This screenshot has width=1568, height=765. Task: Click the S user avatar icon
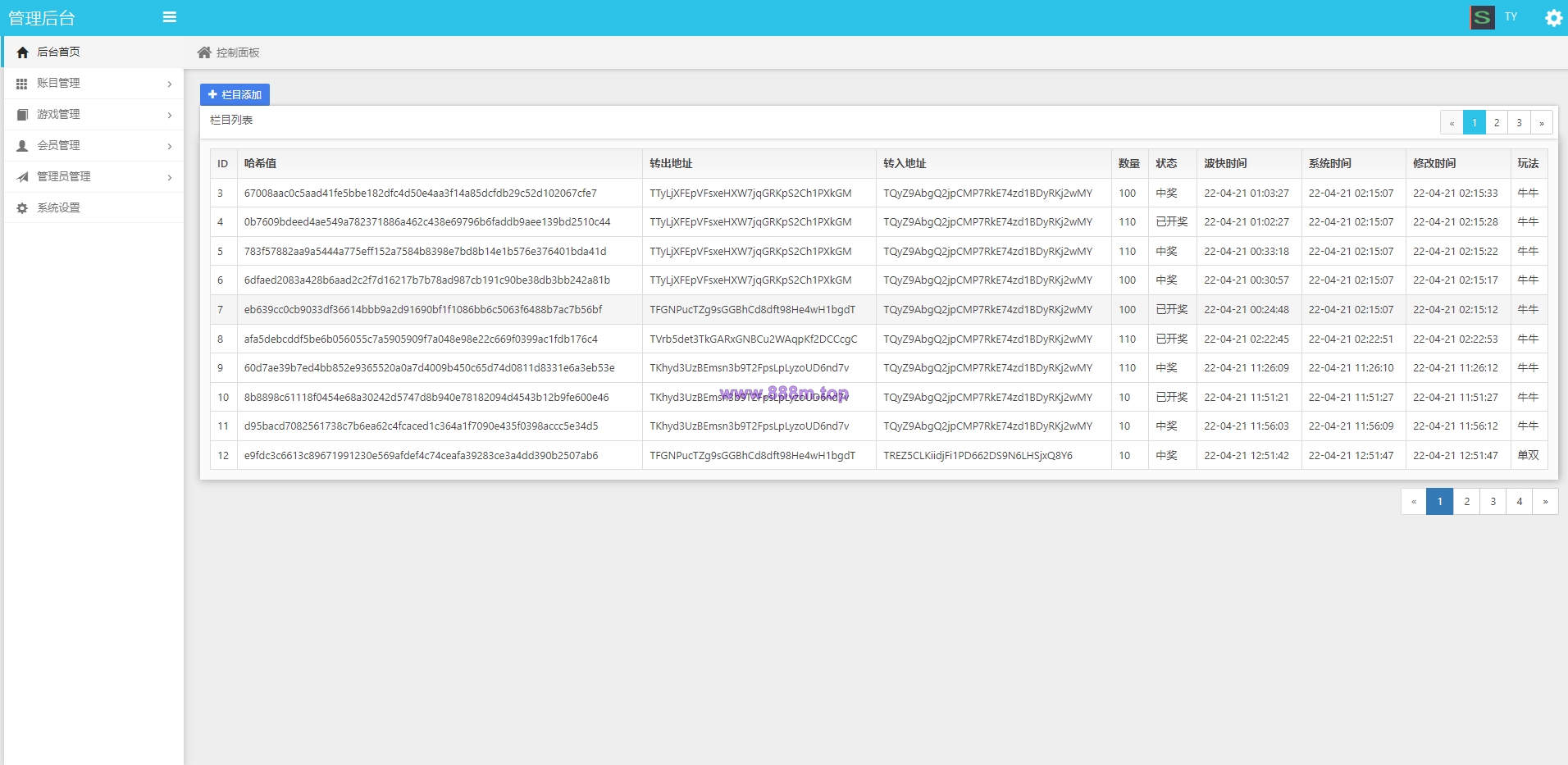point(1482,17)
